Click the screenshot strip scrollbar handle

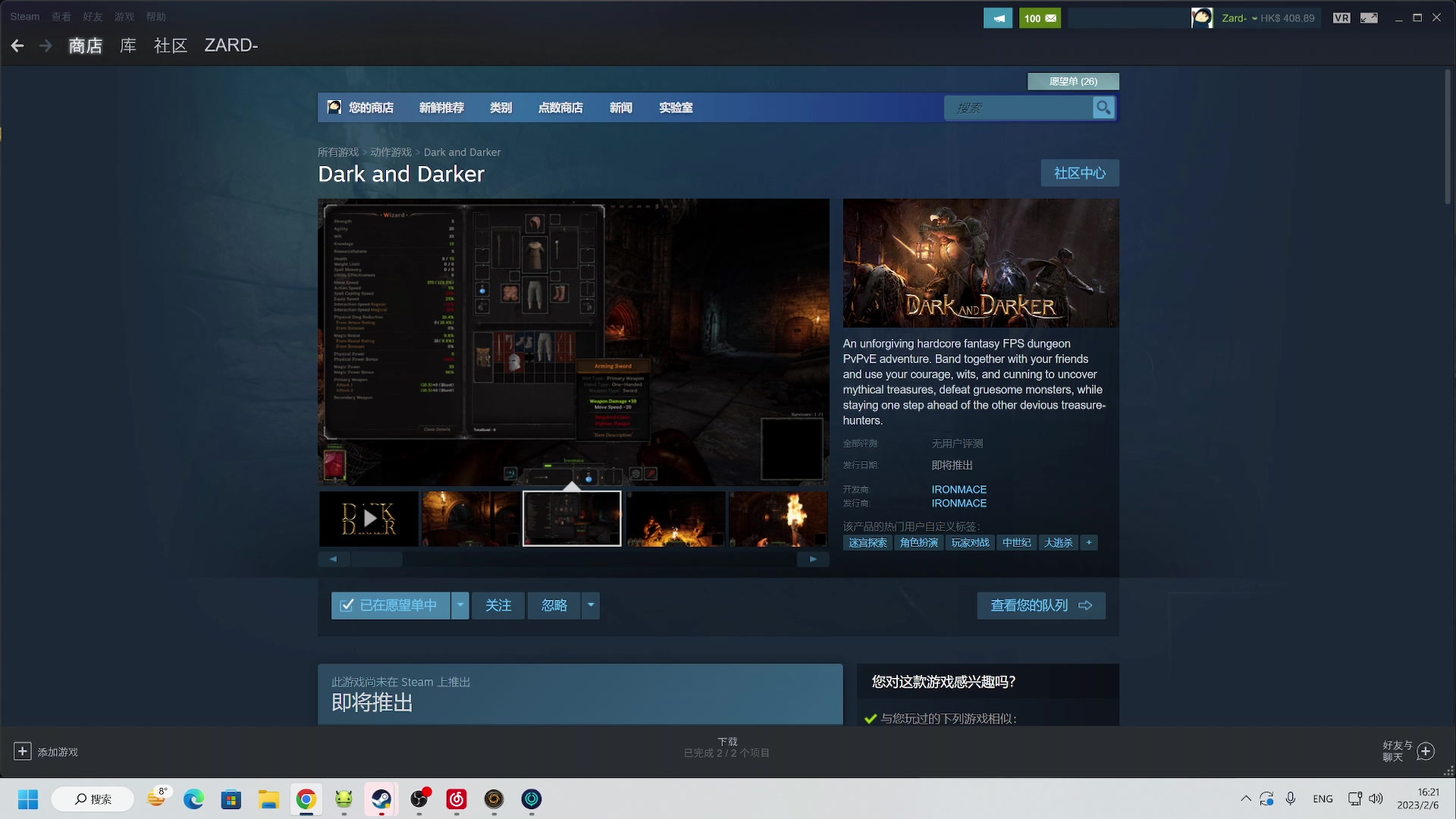(x=376, y=560)
